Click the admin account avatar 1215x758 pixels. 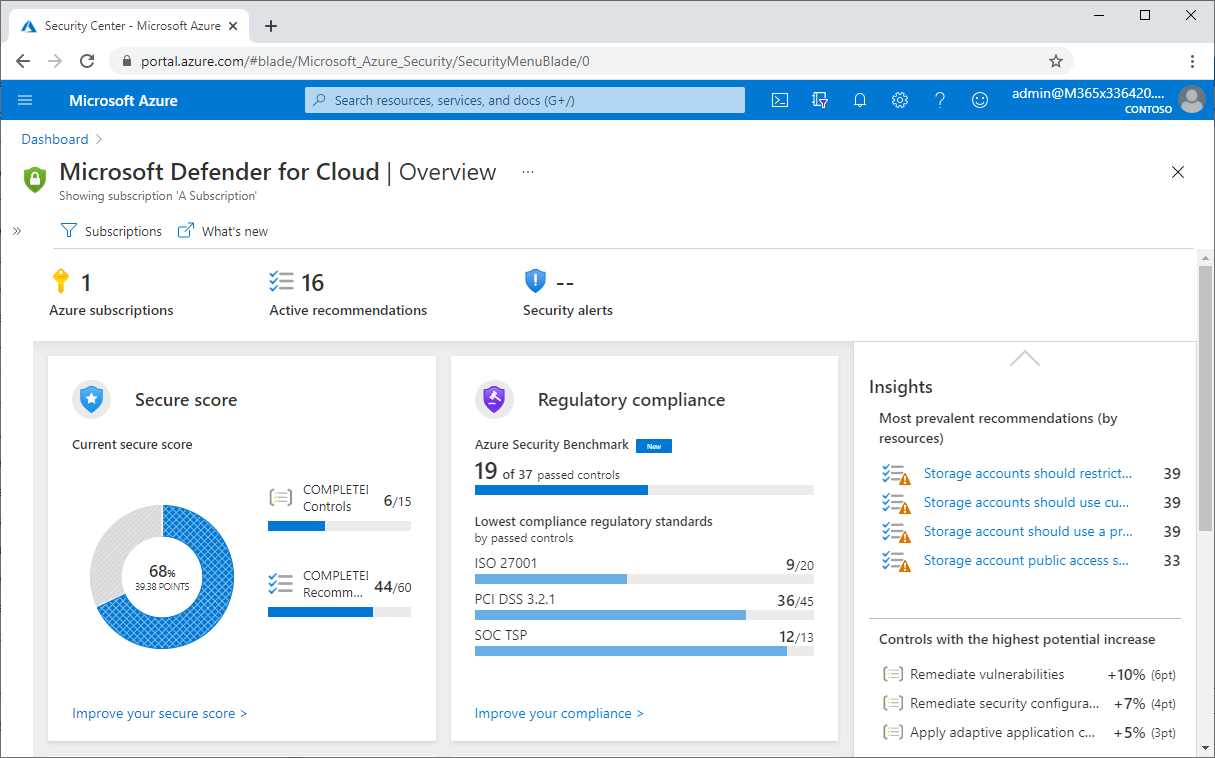click(1191, 100)
